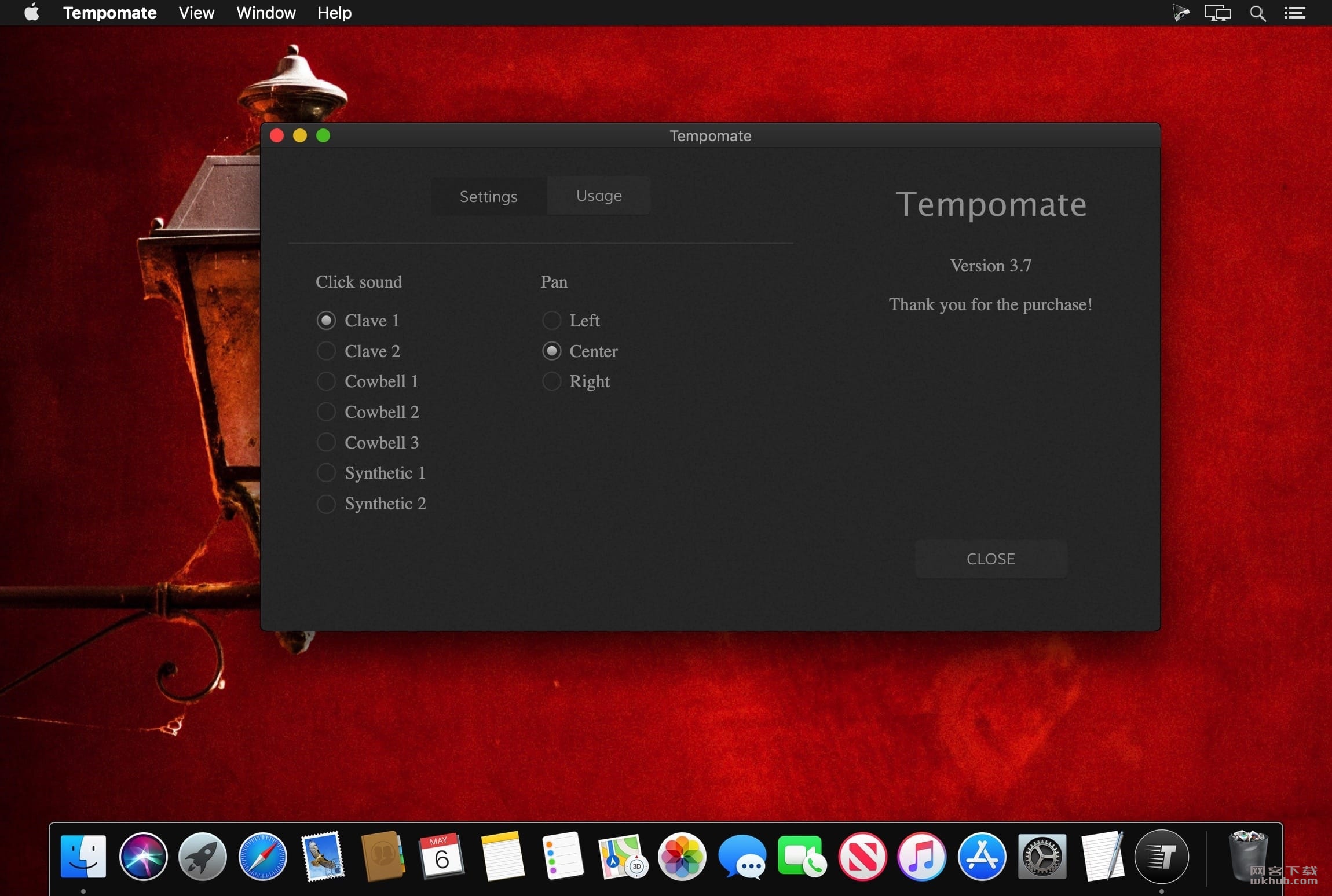Open the Help menu
This screenshot has width=1332, height=896.
[x=334, y=13]
